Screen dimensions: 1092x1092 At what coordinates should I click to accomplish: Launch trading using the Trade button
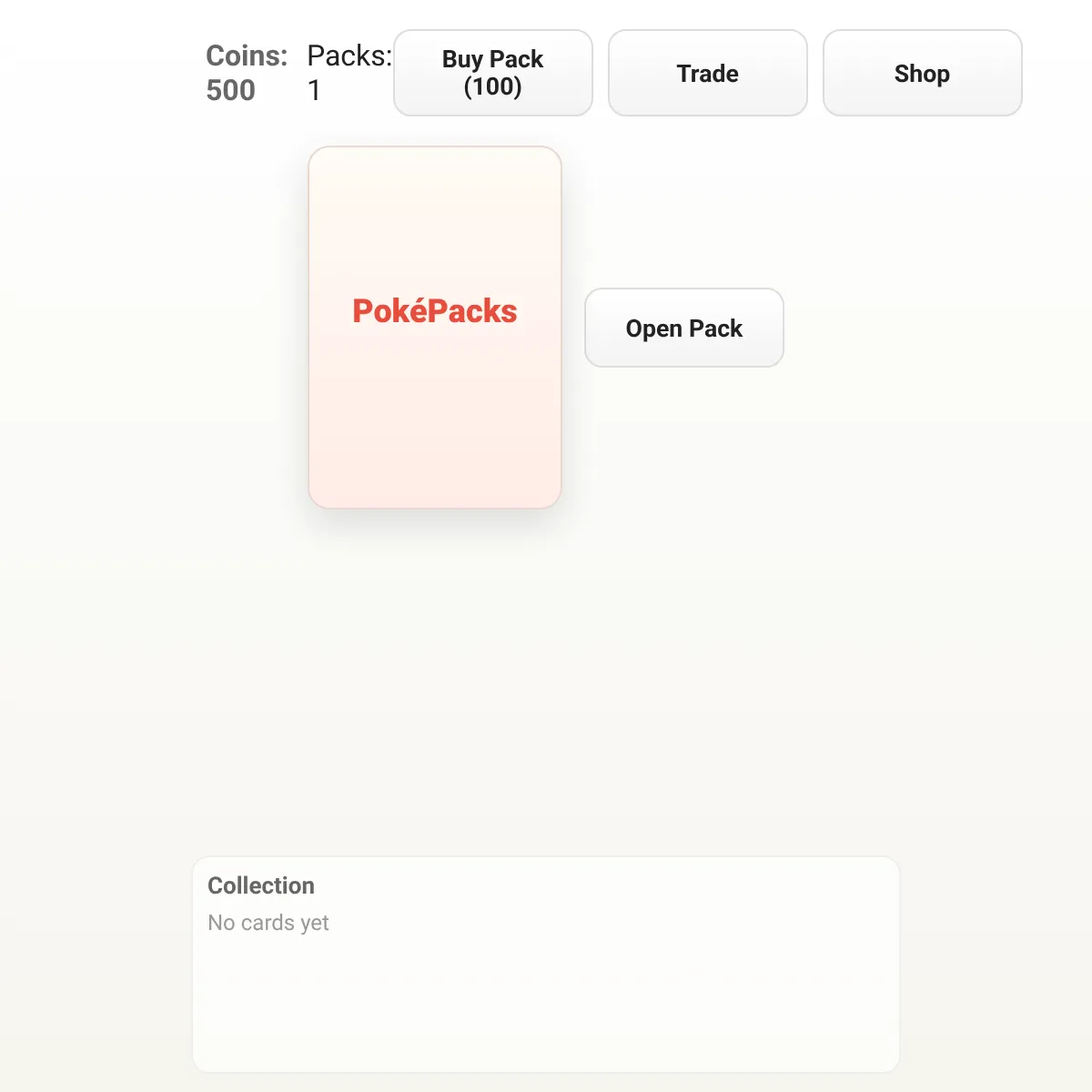coord(707,73)
